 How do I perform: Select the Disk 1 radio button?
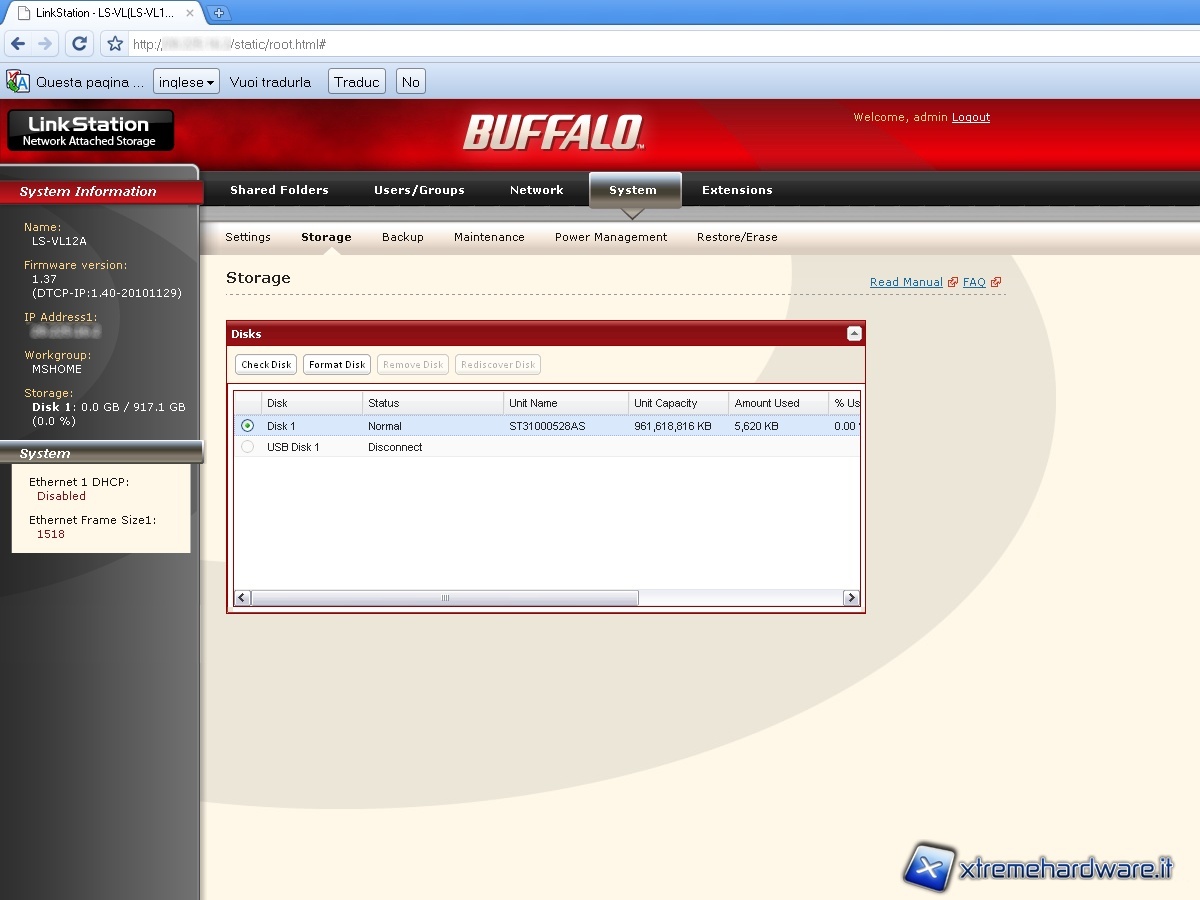[248, 426]
